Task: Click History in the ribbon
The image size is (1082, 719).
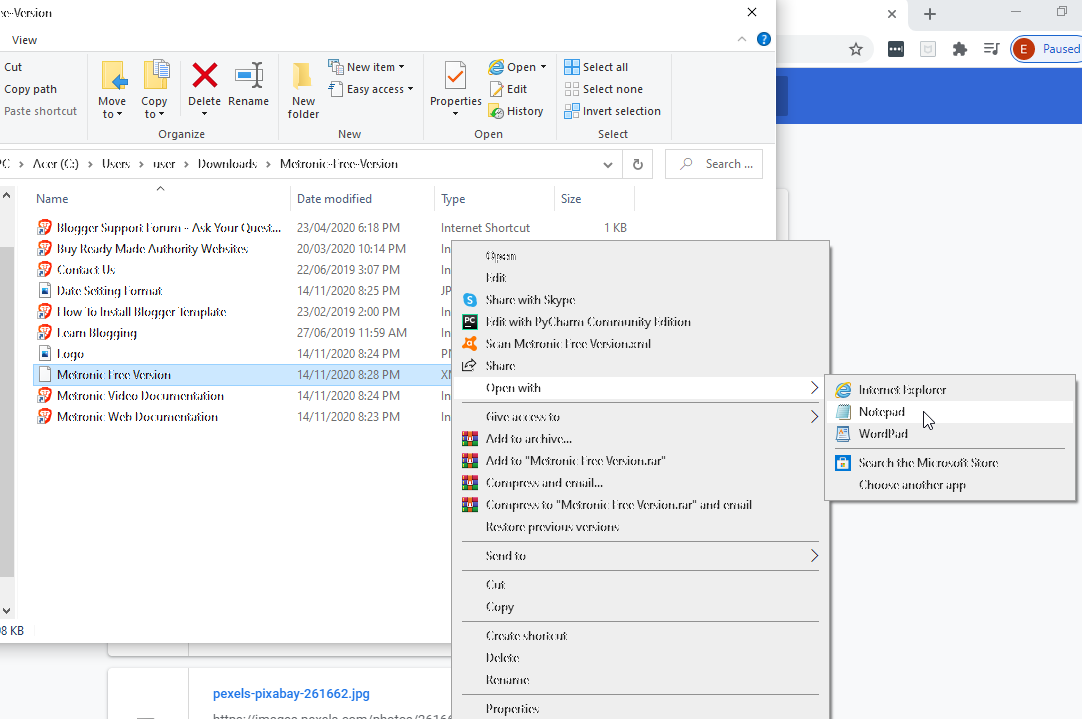Action: tap(516, 111)
